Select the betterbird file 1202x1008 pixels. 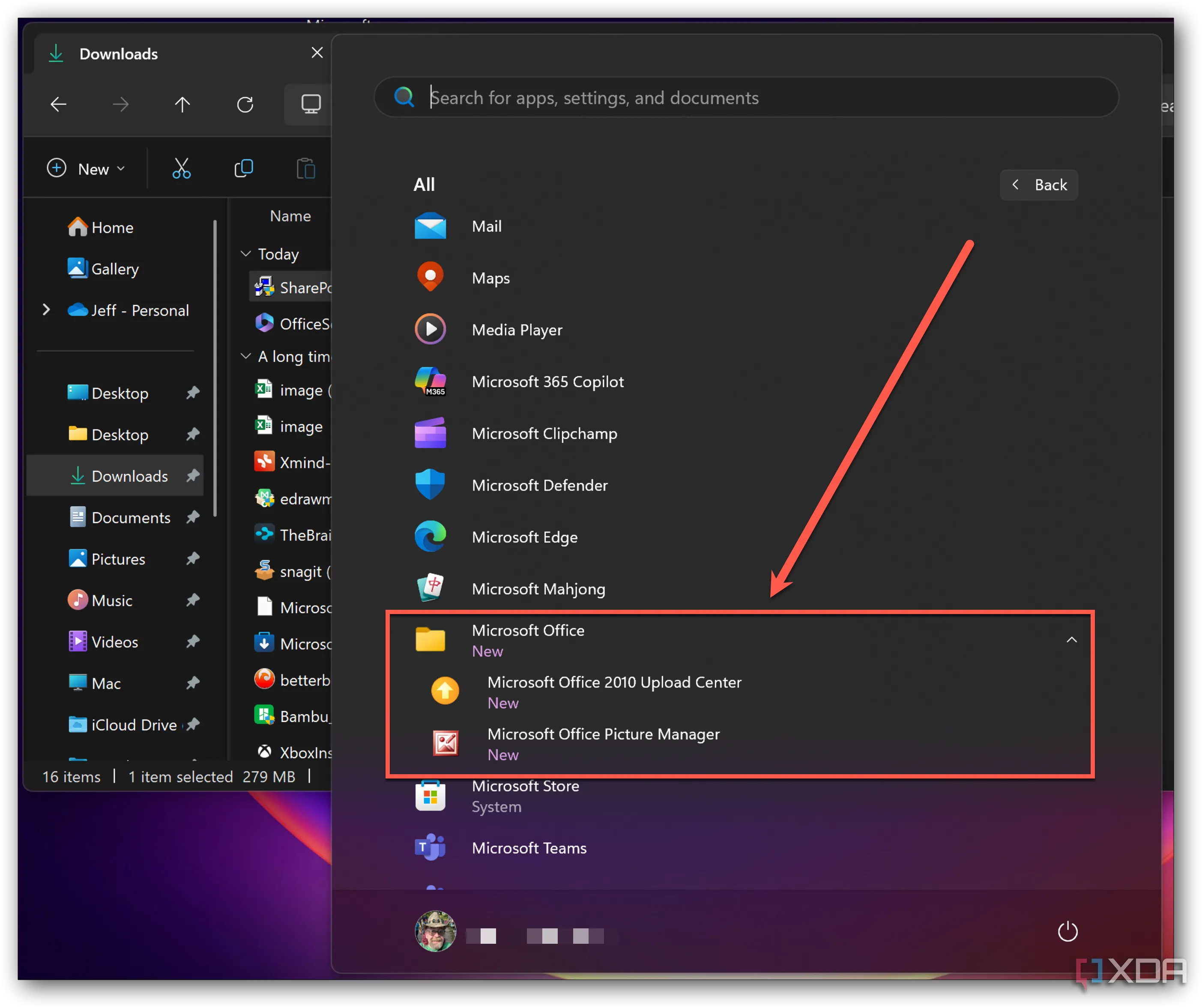291,680
